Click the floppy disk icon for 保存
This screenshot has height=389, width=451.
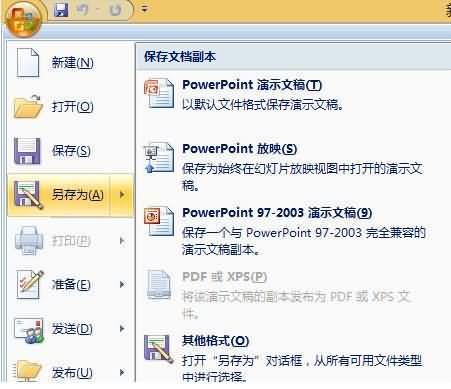click(x=27, y=151)
